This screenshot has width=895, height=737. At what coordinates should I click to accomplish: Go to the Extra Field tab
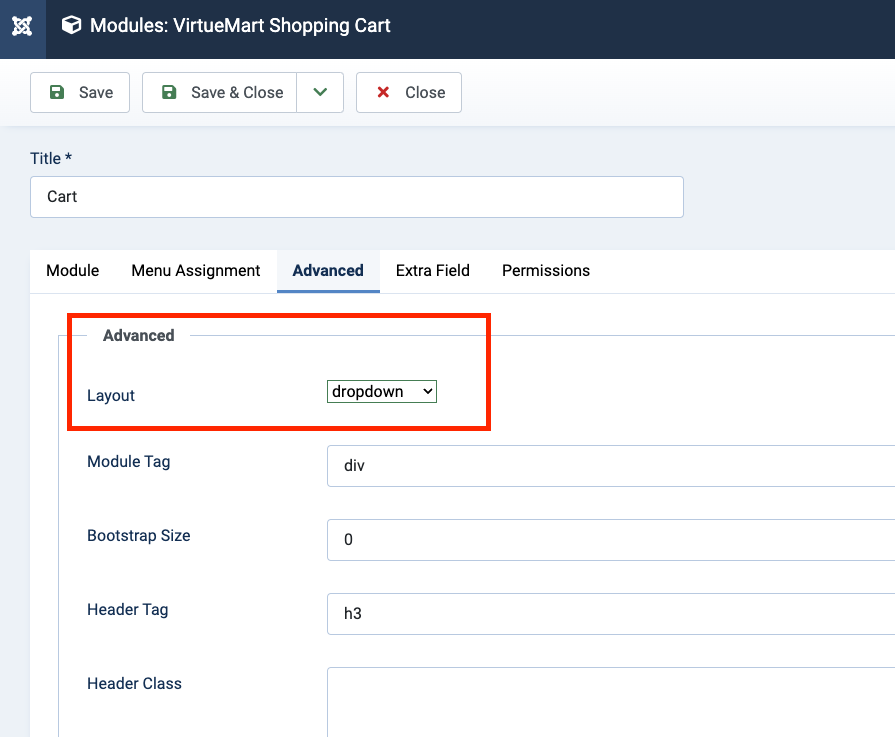433,270
